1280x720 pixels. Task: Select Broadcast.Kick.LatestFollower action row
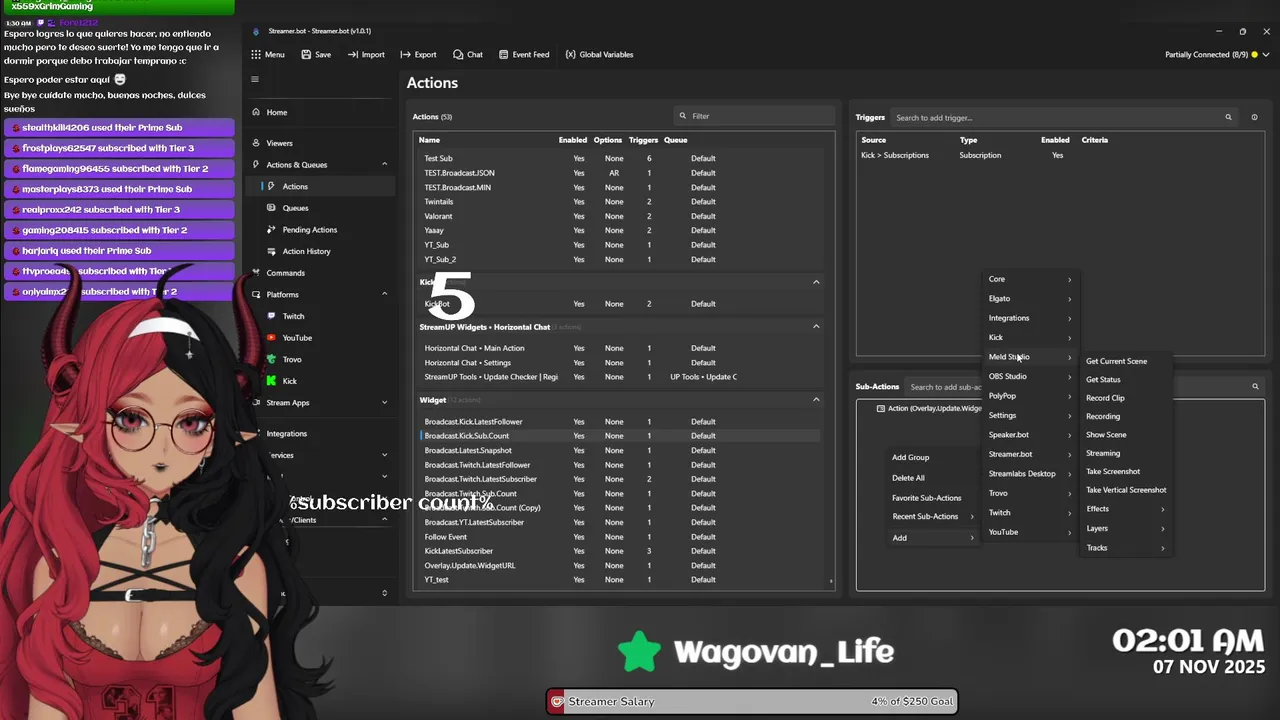pos(620,421)
